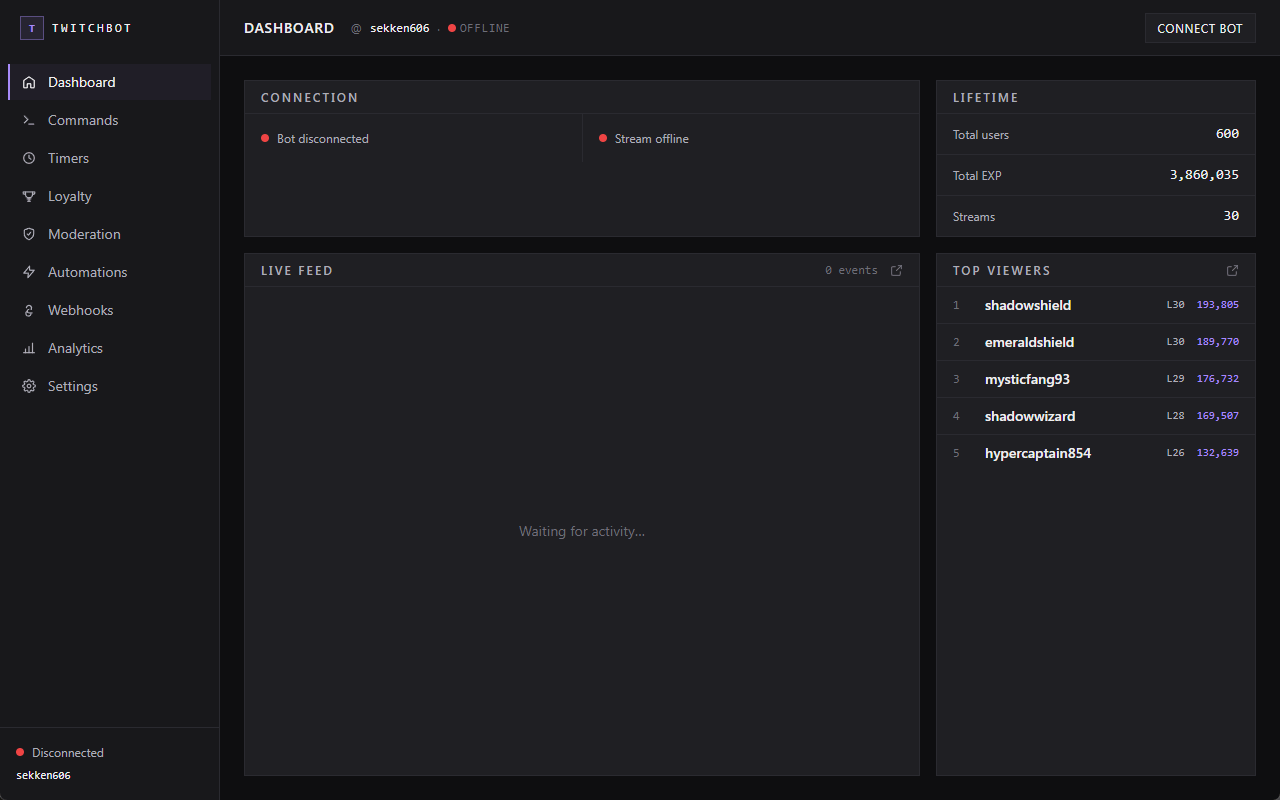The height and width of the screenshot is (800, 1280).
Task: Click the sekken606 name in sidebar footer
Action: pos(43,775)
